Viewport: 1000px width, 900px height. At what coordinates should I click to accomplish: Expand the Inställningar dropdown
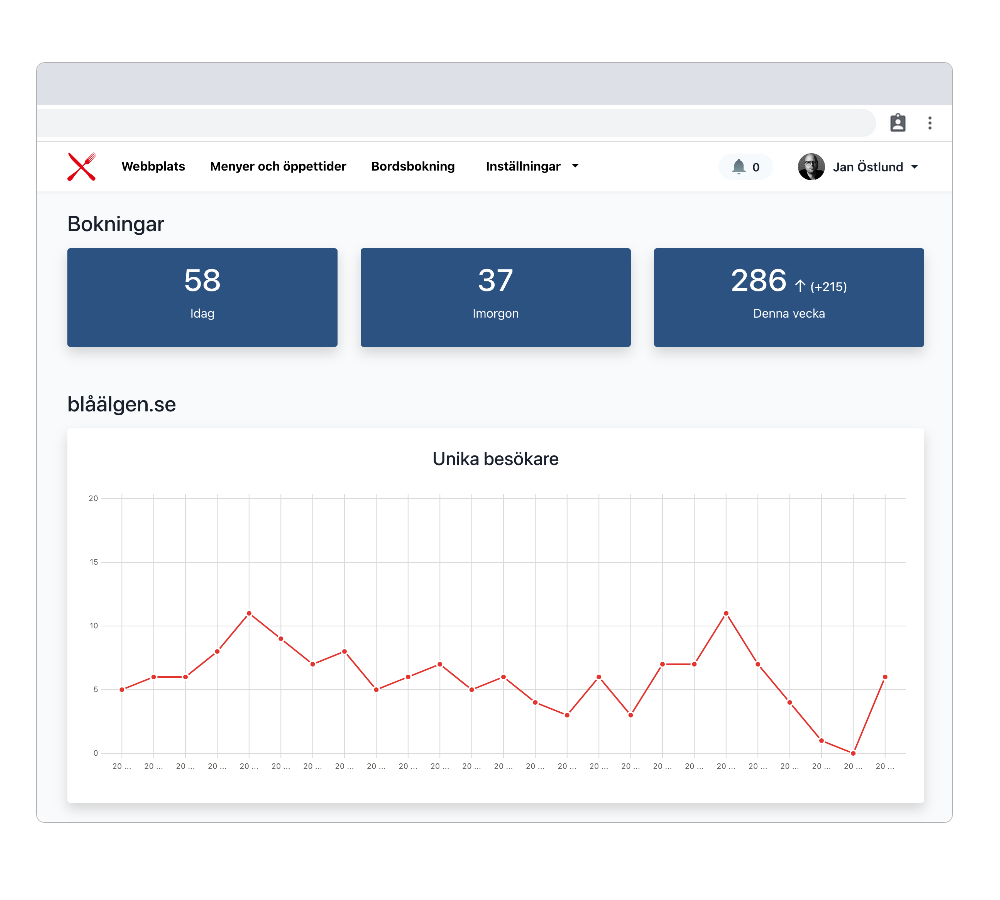(532, 166)
